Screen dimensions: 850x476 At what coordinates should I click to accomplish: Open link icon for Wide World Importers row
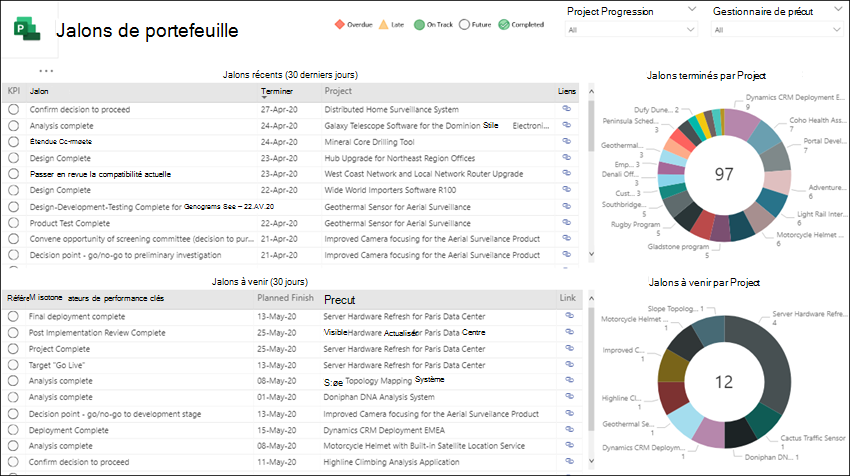566,189
